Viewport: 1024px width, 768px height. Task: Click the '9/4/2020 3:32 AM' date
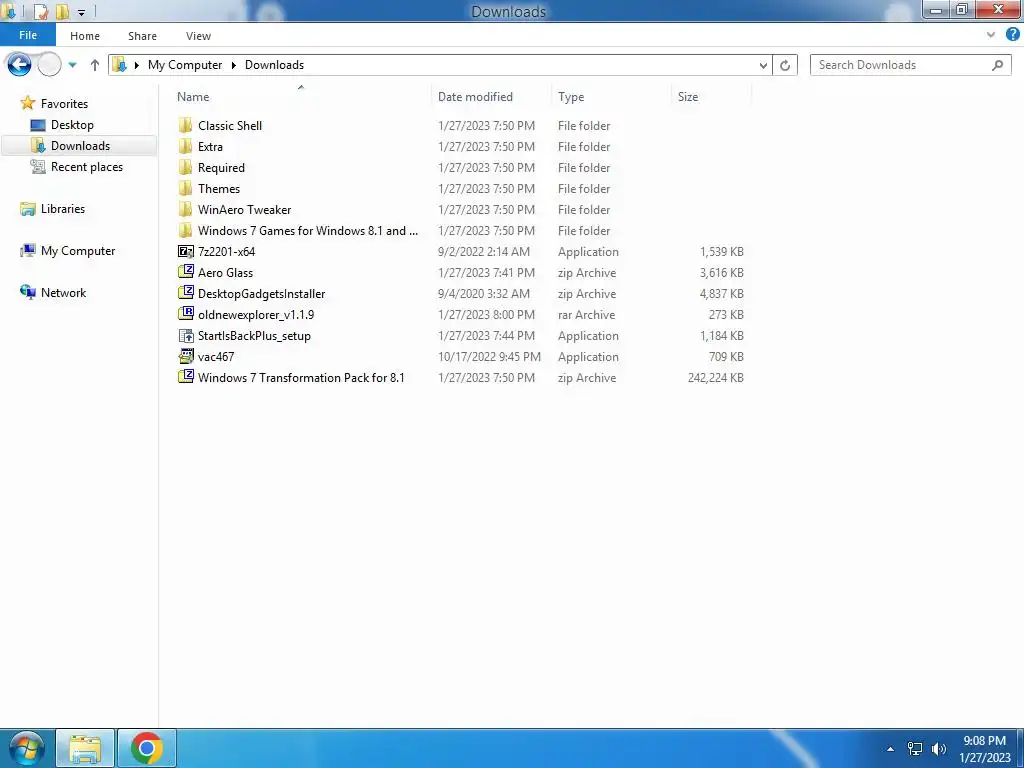tap(484, 294)
